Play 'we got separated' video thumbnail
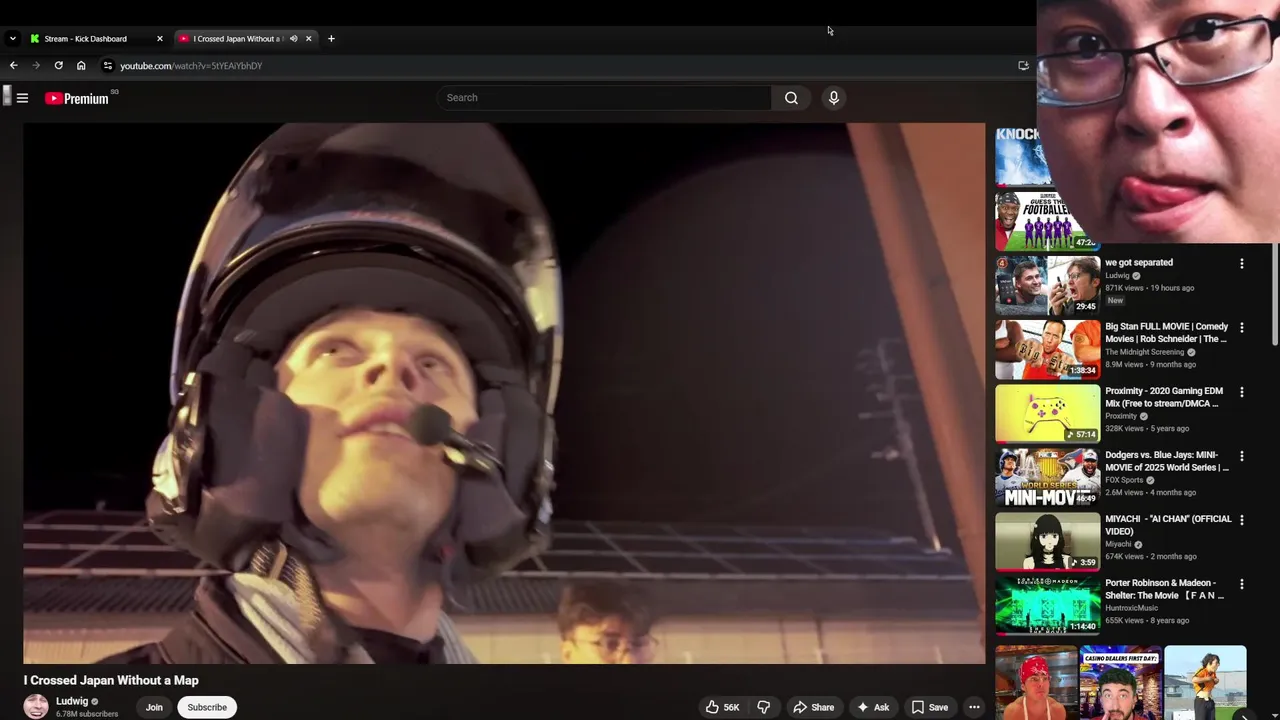Screen dimensions: 1280x720 tap(1047, 285)
